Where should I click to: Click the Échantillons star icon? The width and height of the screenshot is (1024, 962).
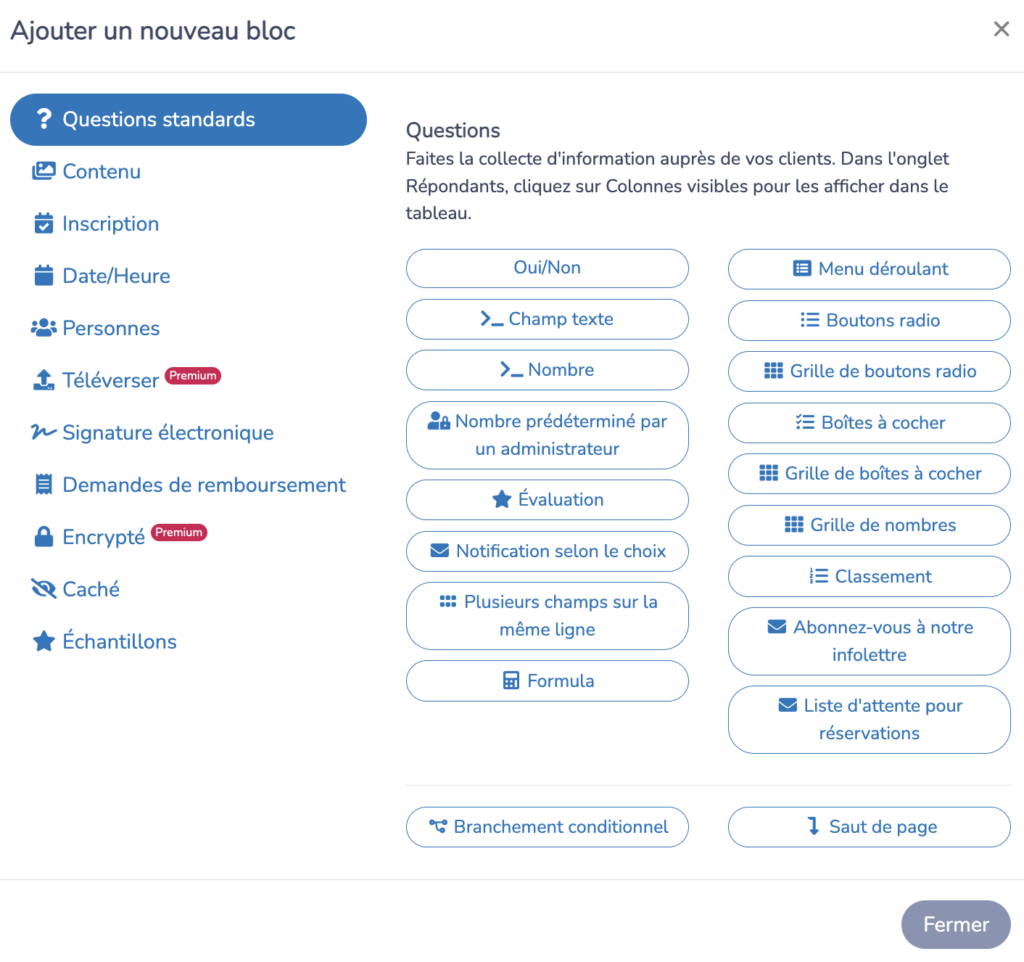point(43,642)
